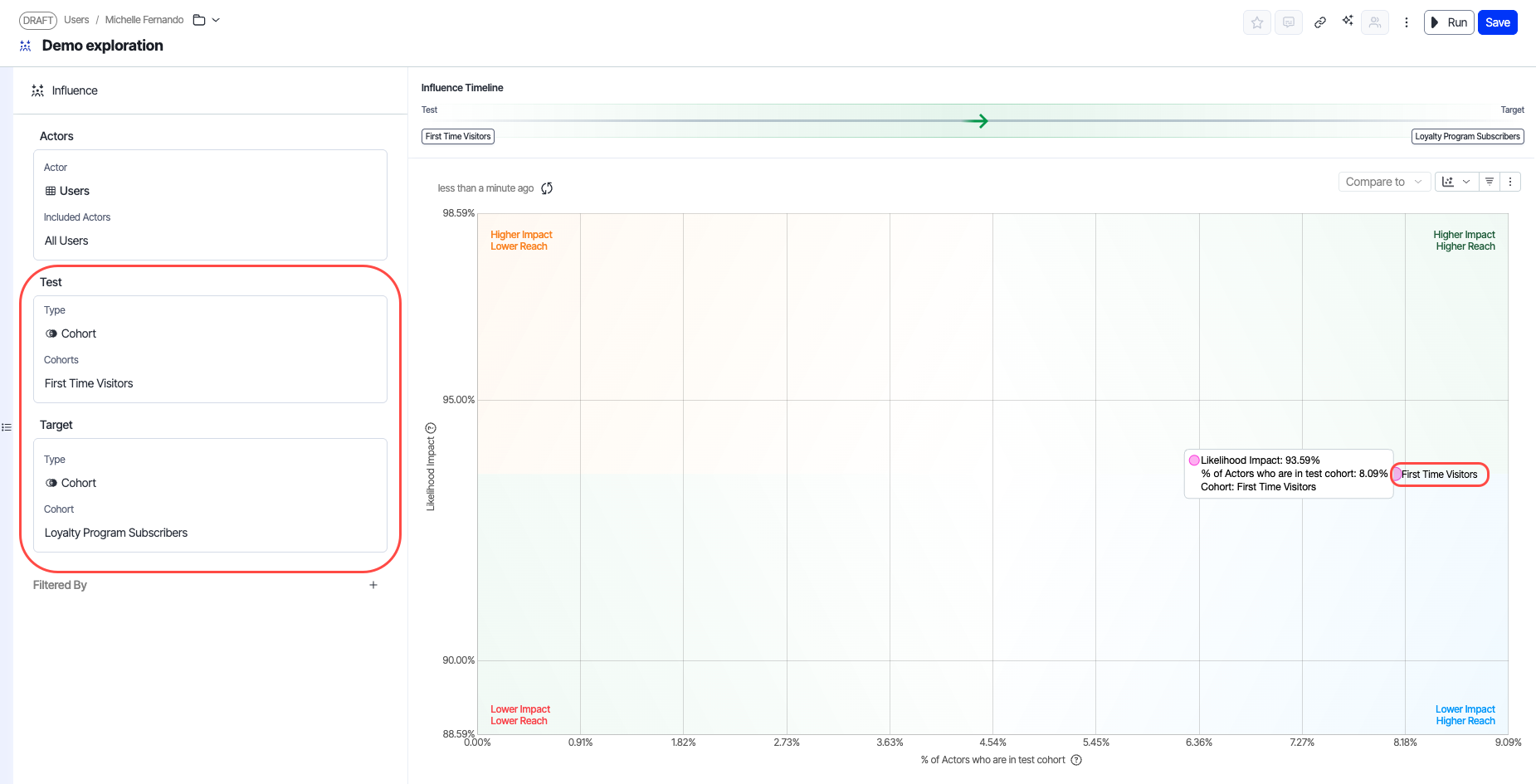Screen dimensions: 1536x784
Task: Go to Users breadcrumb link
Action: (x=76, y=20)
